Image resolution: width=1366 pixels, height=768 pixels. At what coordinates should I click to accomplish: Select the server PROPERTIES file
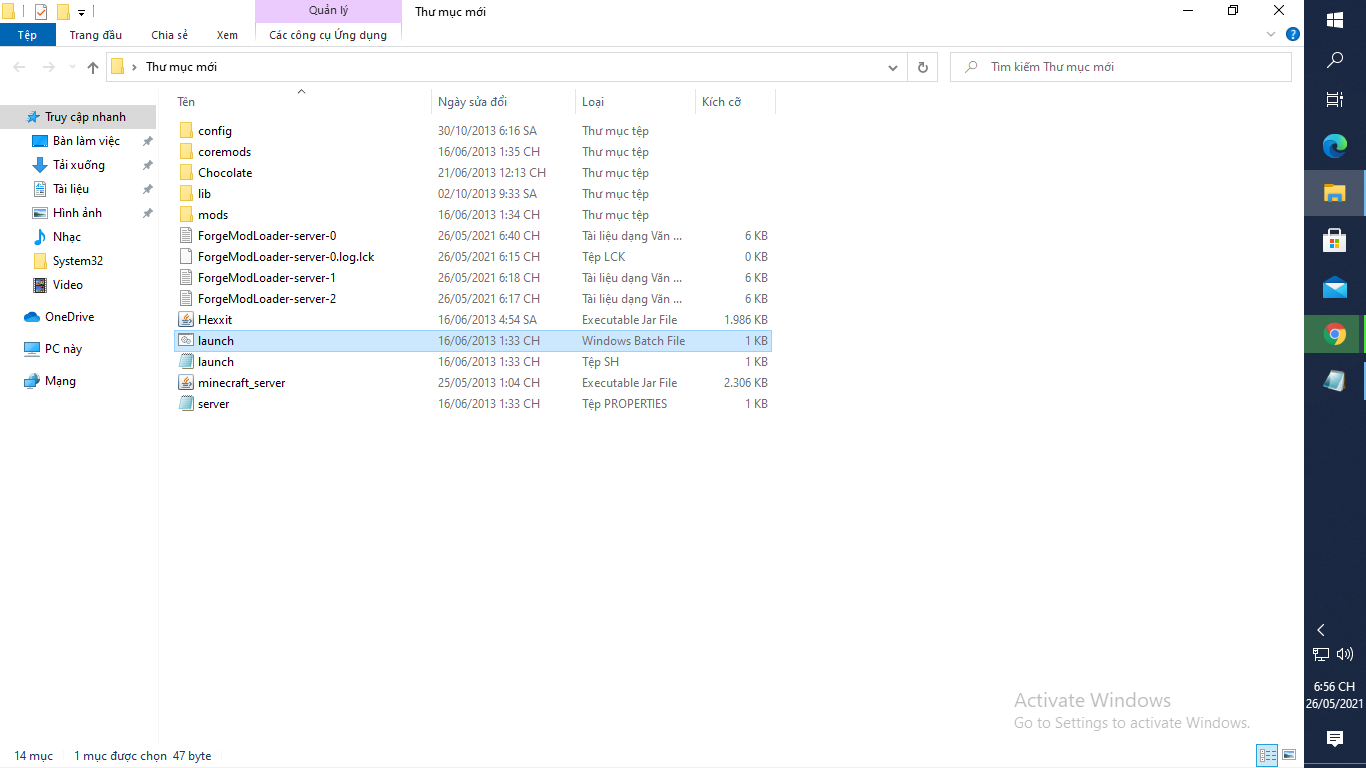click(473, 404)
